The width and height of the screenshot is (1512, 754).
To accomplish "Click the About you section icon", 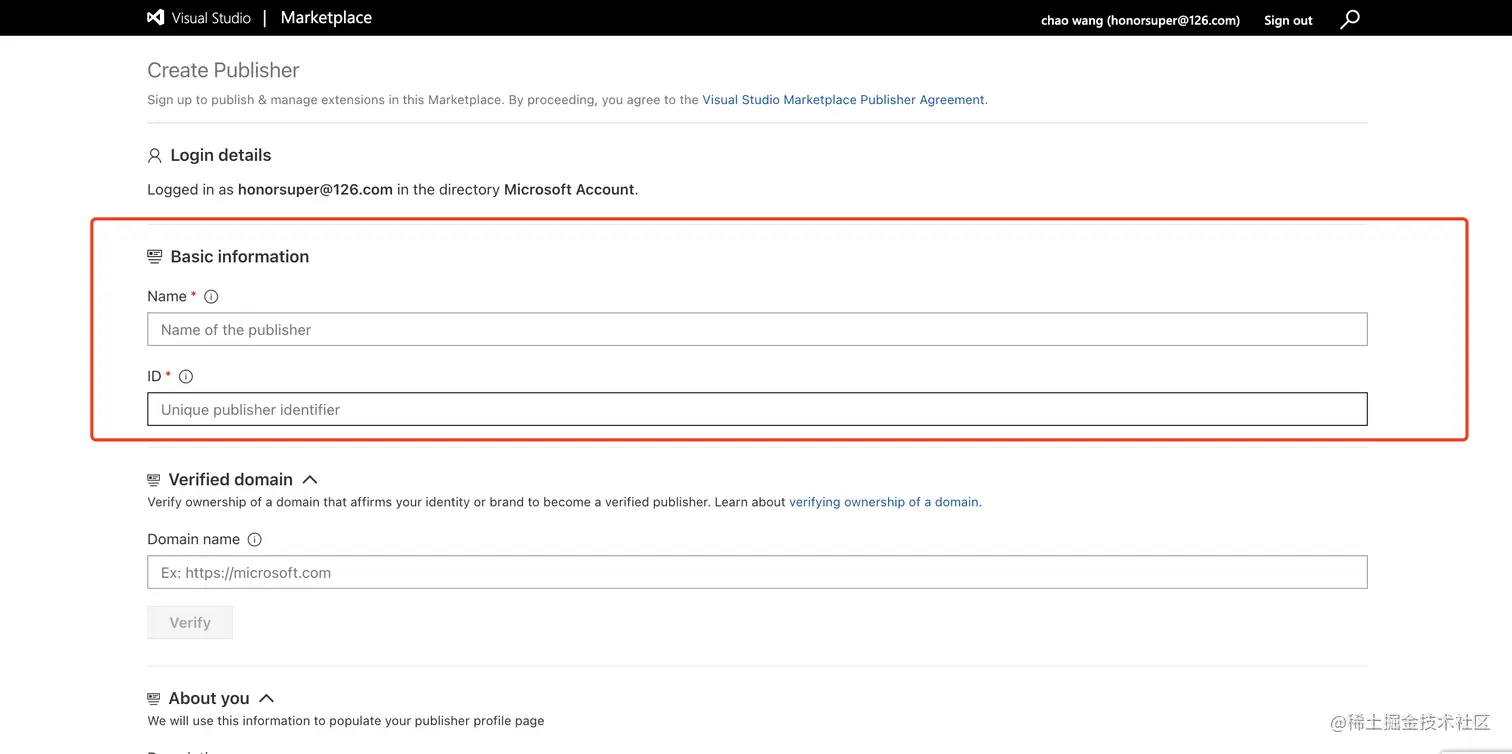I will pyautogui.click(x=153, y=698).
